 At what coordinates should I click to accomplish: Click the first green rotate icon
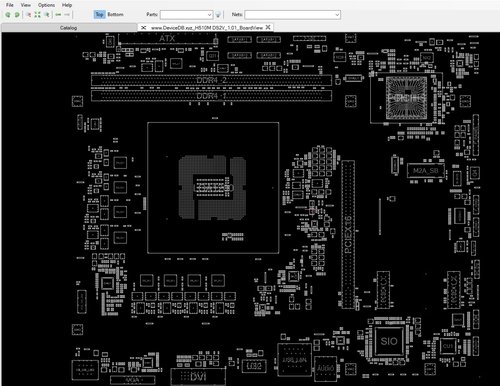(x=8, y=15)
